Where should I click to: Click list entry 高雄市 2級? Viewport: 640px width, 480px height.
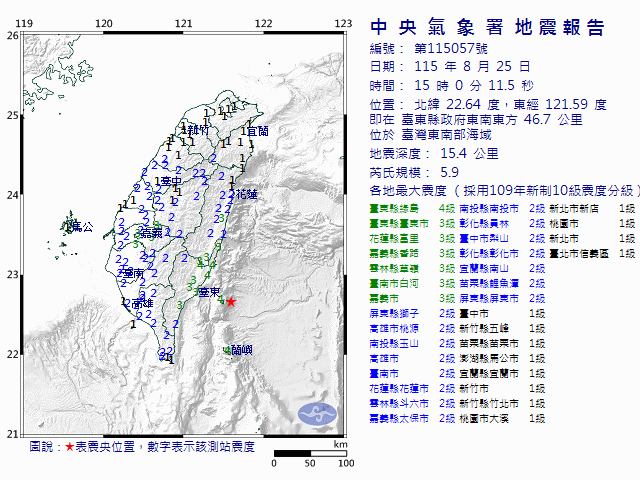pos(412,358)
